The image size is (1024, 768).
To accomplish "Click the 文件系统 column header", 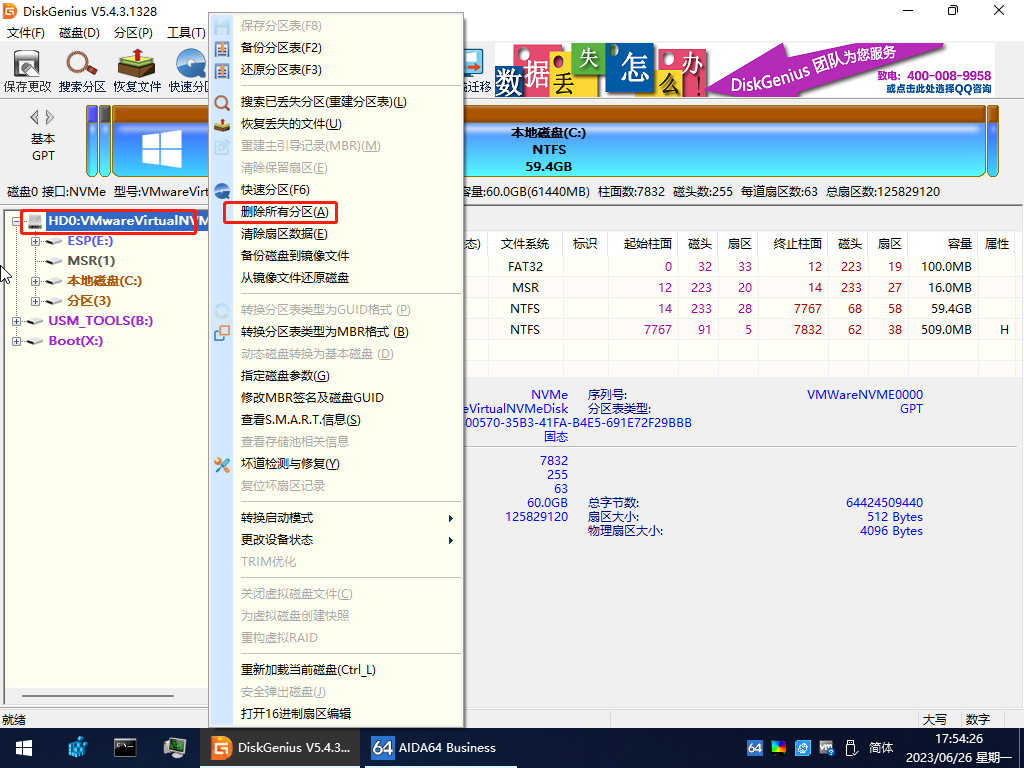I will pos(525,244).
